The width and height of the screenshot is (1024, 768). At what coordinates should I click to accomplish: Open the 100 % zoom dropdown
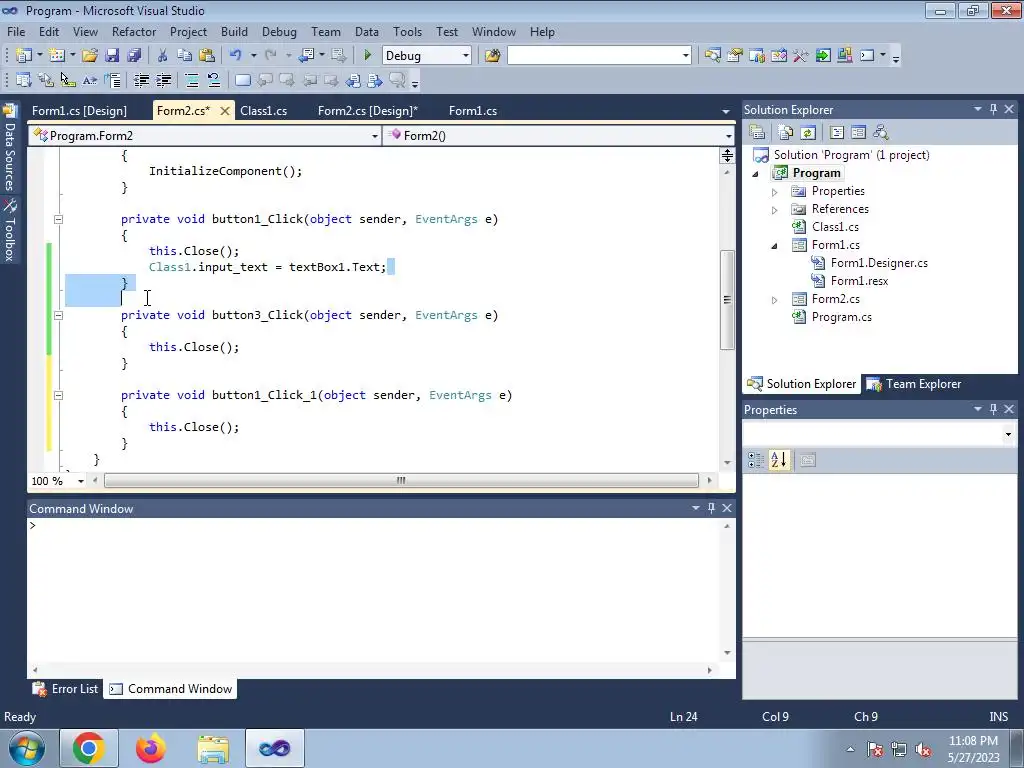coord(80,481)
